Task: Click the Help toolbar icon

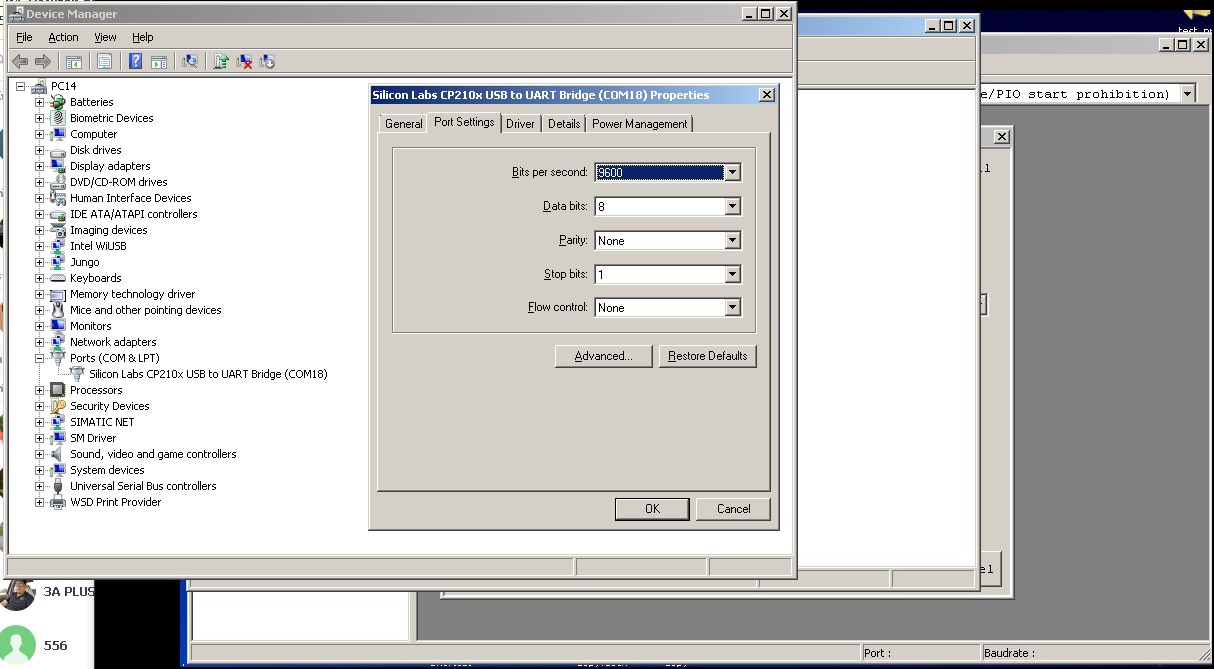Action: click(x=136, y=62)
